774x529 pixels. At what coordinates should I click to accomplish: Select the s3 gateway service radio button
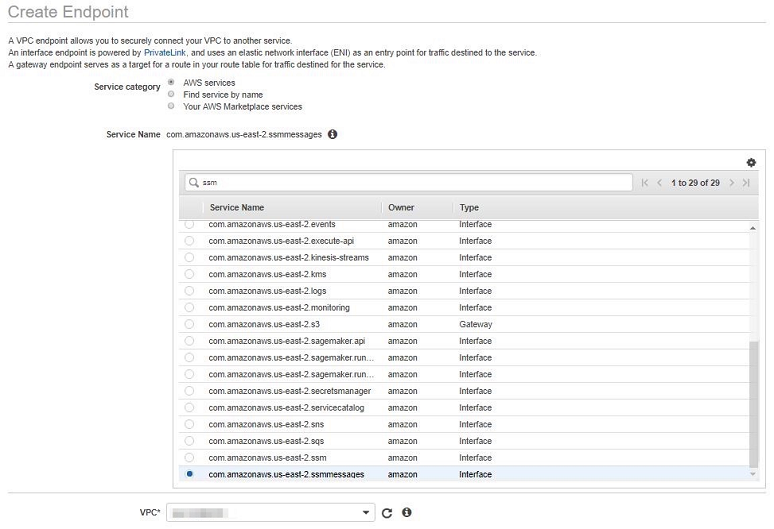(x=189, y=324)
